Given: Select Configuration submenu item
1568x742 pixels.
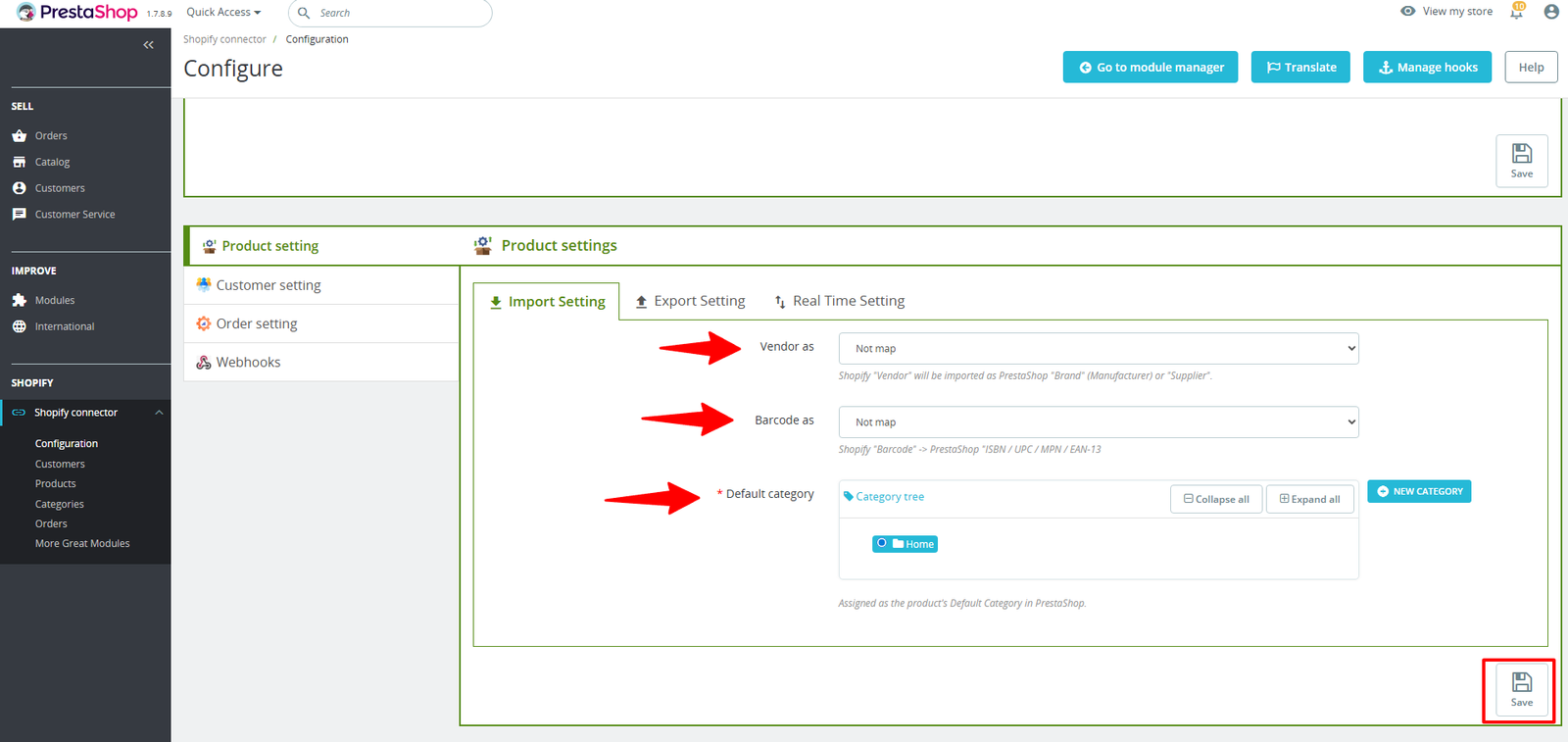Looking at the screenshot, I should pos(67,444).
